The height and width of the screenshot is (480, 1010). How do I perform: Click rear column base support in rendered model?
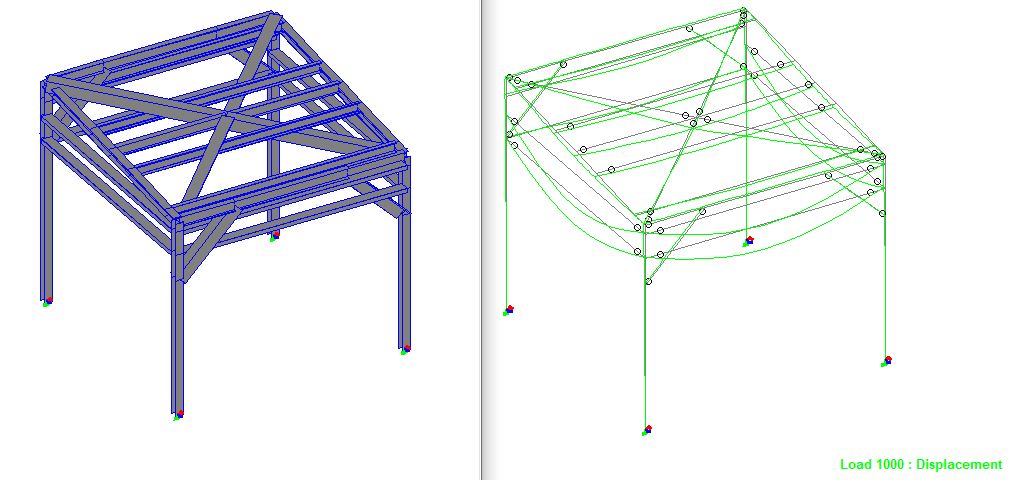(x=274, y=236)
